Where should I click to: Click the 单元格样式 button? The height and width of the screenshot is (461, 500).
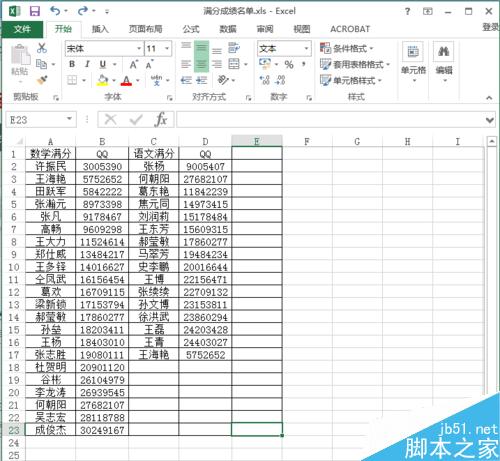pos(351,80)
